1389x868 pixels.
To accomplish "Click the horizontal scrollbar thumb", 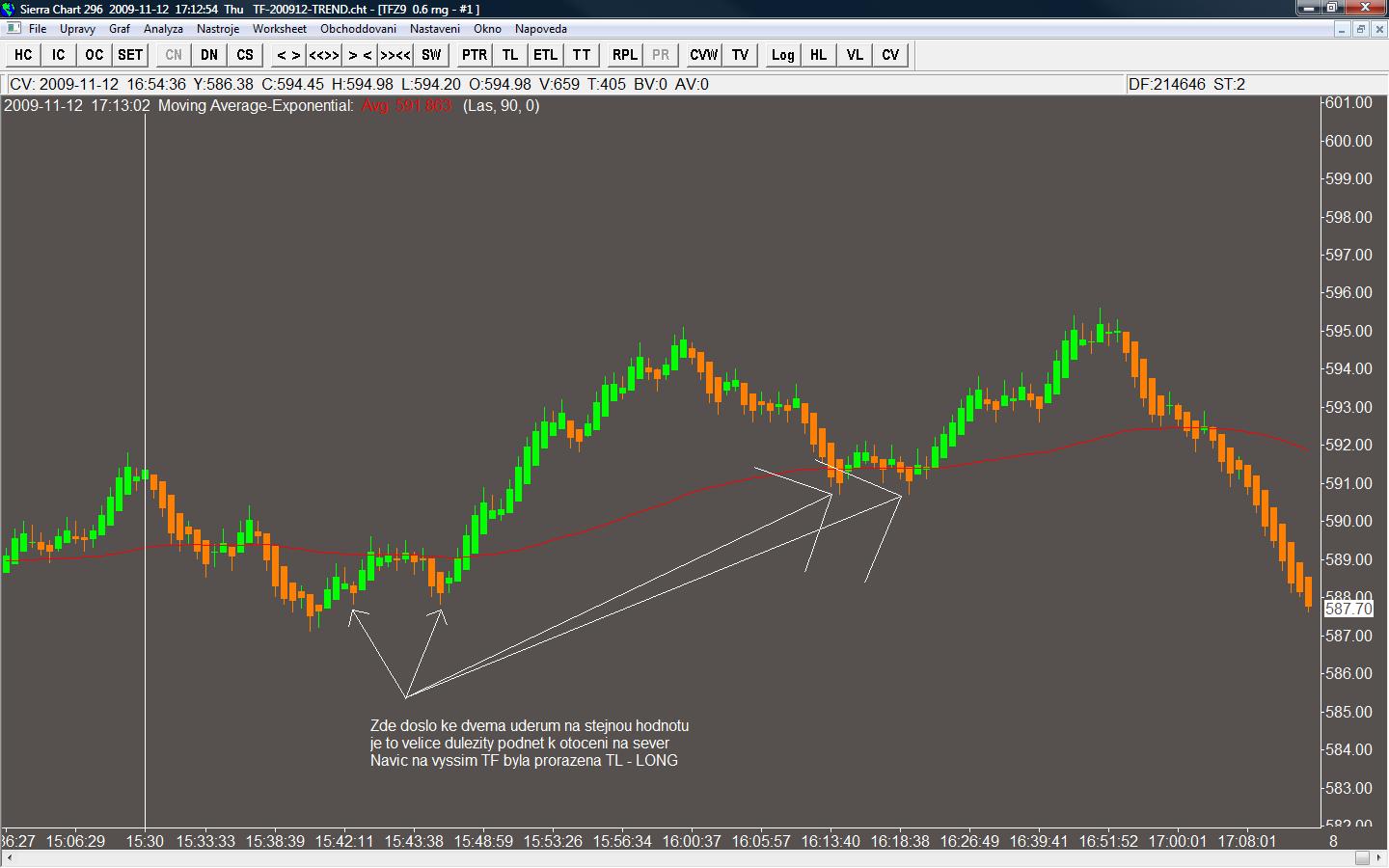I will point(1362,858).
